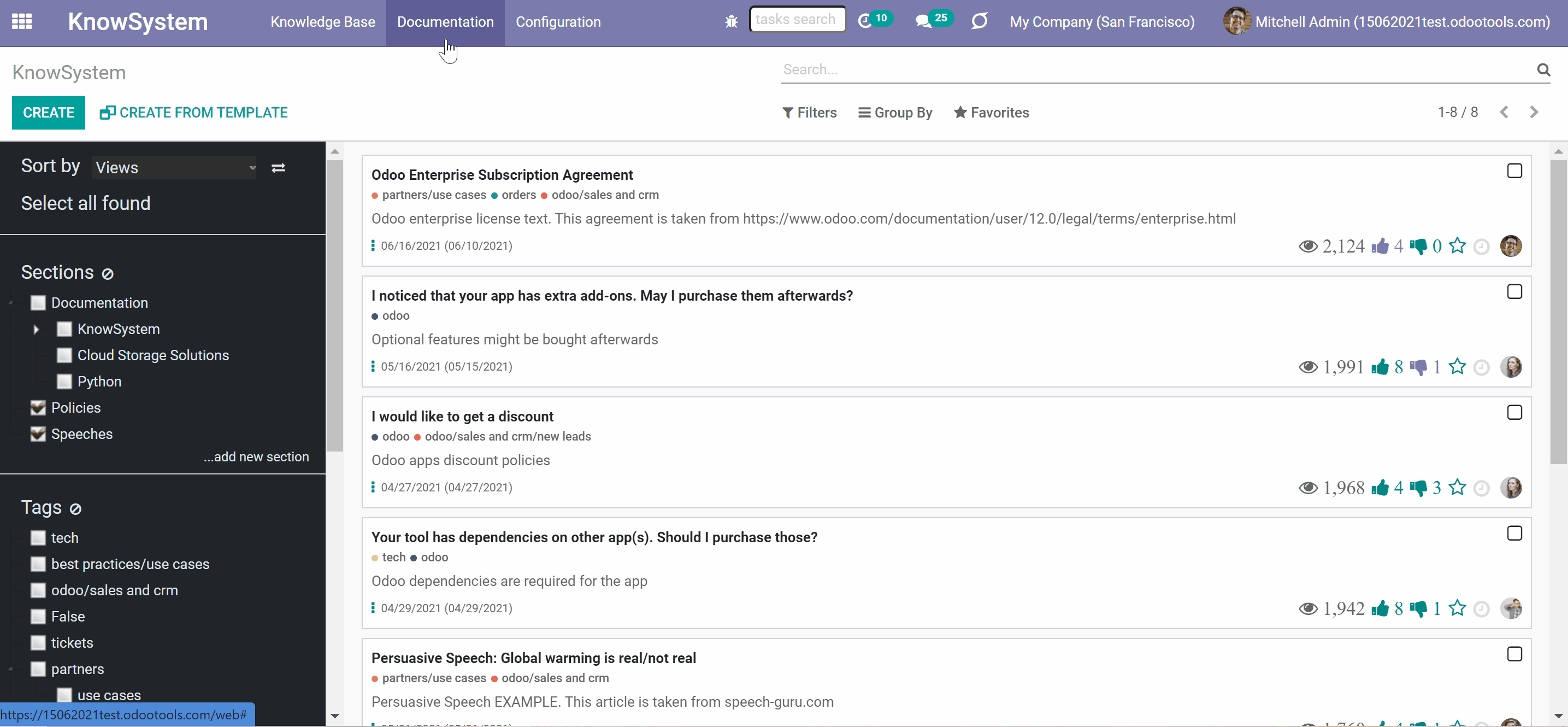Open the Documentation menu
The width and height of the screenshot is (1568, 727).
[445, 22]
